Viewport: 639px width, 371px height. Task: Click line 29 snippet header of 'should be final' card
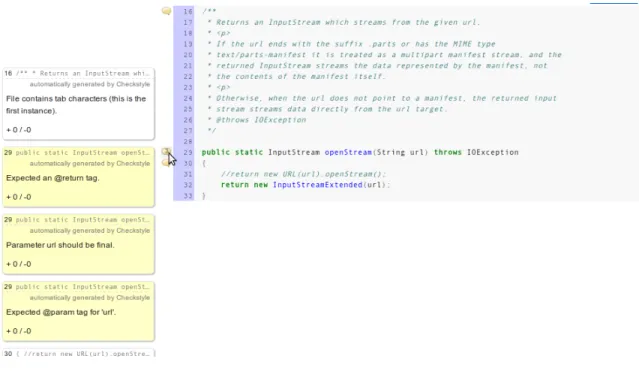(77, 220)
